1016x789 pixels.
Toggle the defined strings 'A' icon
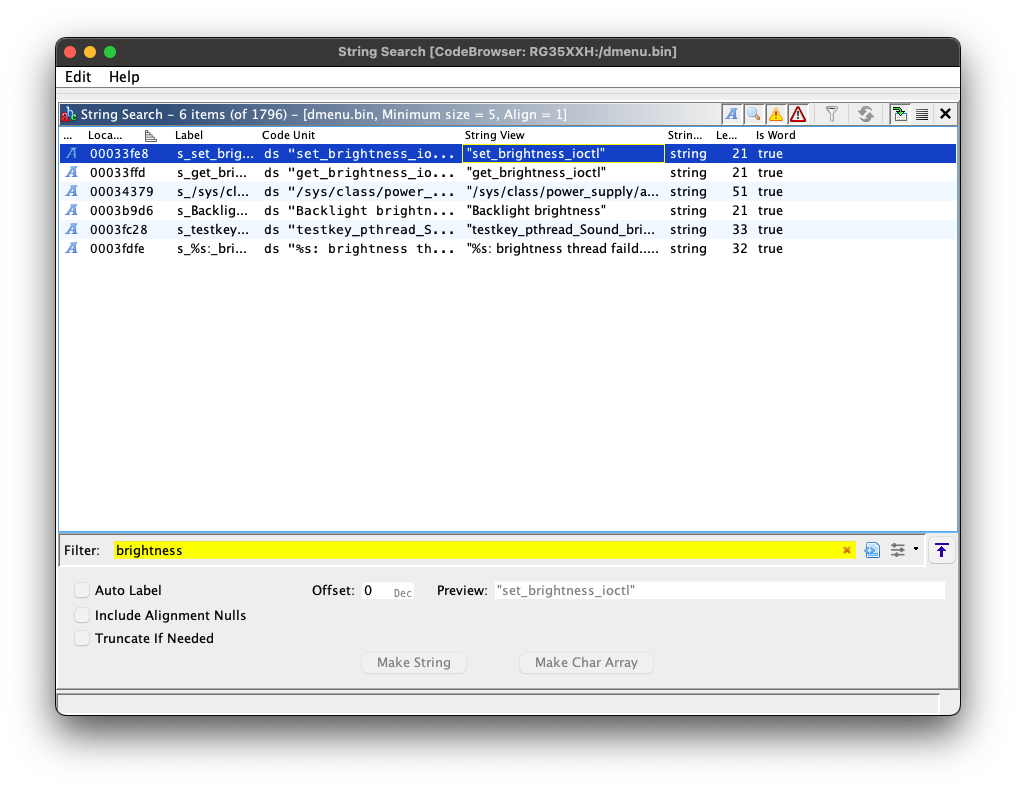732,115
